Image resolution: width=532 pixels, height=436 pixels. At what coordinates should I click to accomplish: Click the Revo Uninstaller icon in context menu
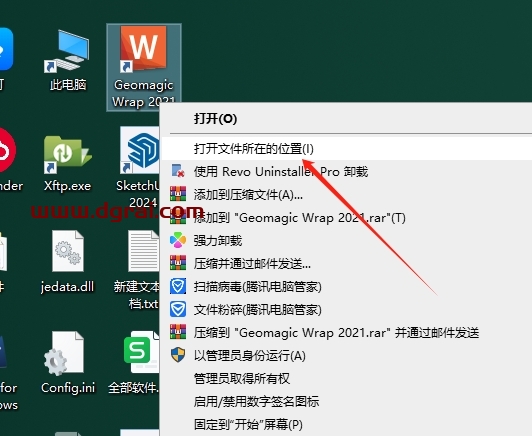(178, 171)
